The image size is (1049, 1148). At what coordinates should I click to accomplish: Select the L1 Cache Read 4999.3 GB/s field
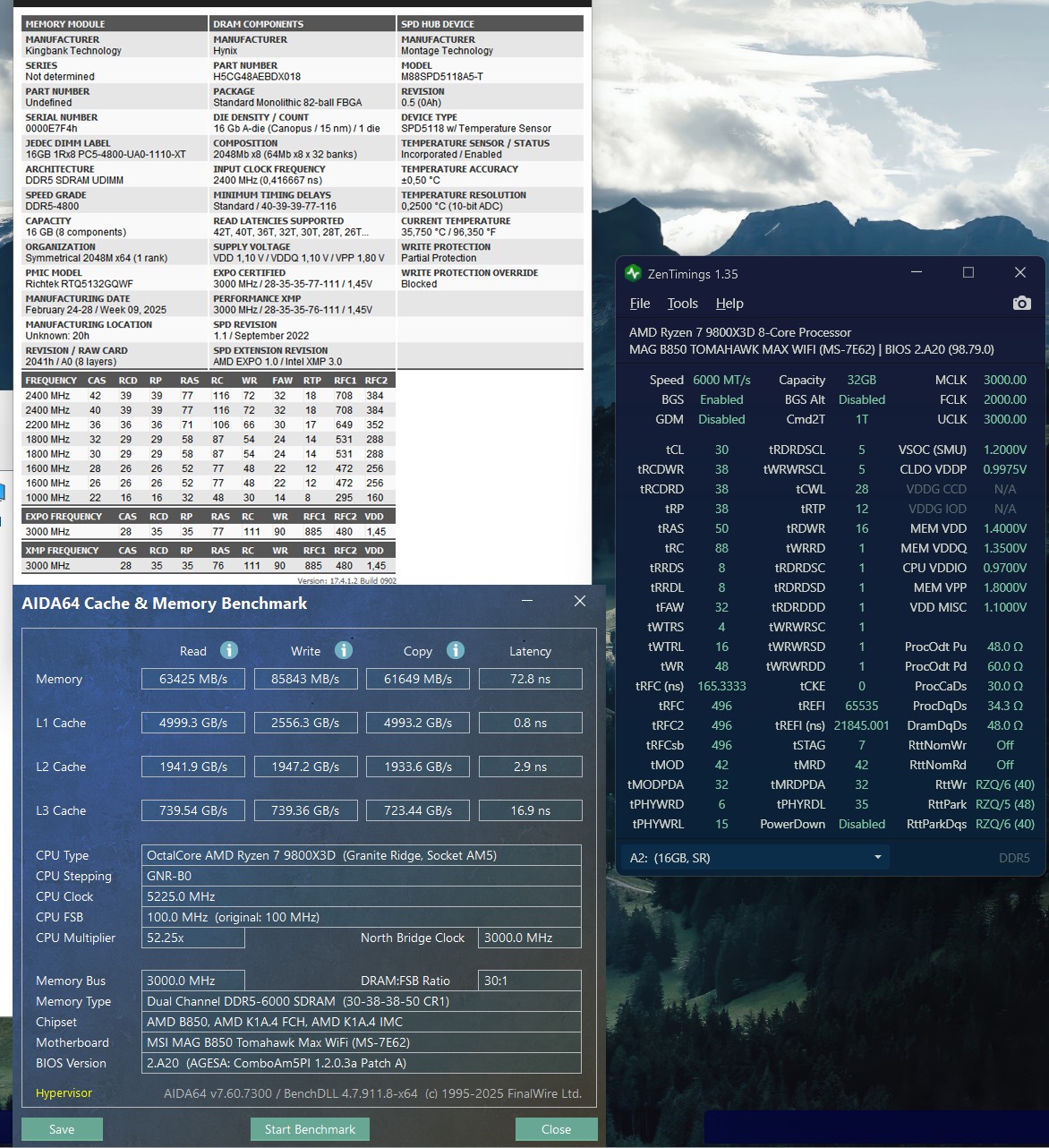pyautogui.click(x=193, y=723)
